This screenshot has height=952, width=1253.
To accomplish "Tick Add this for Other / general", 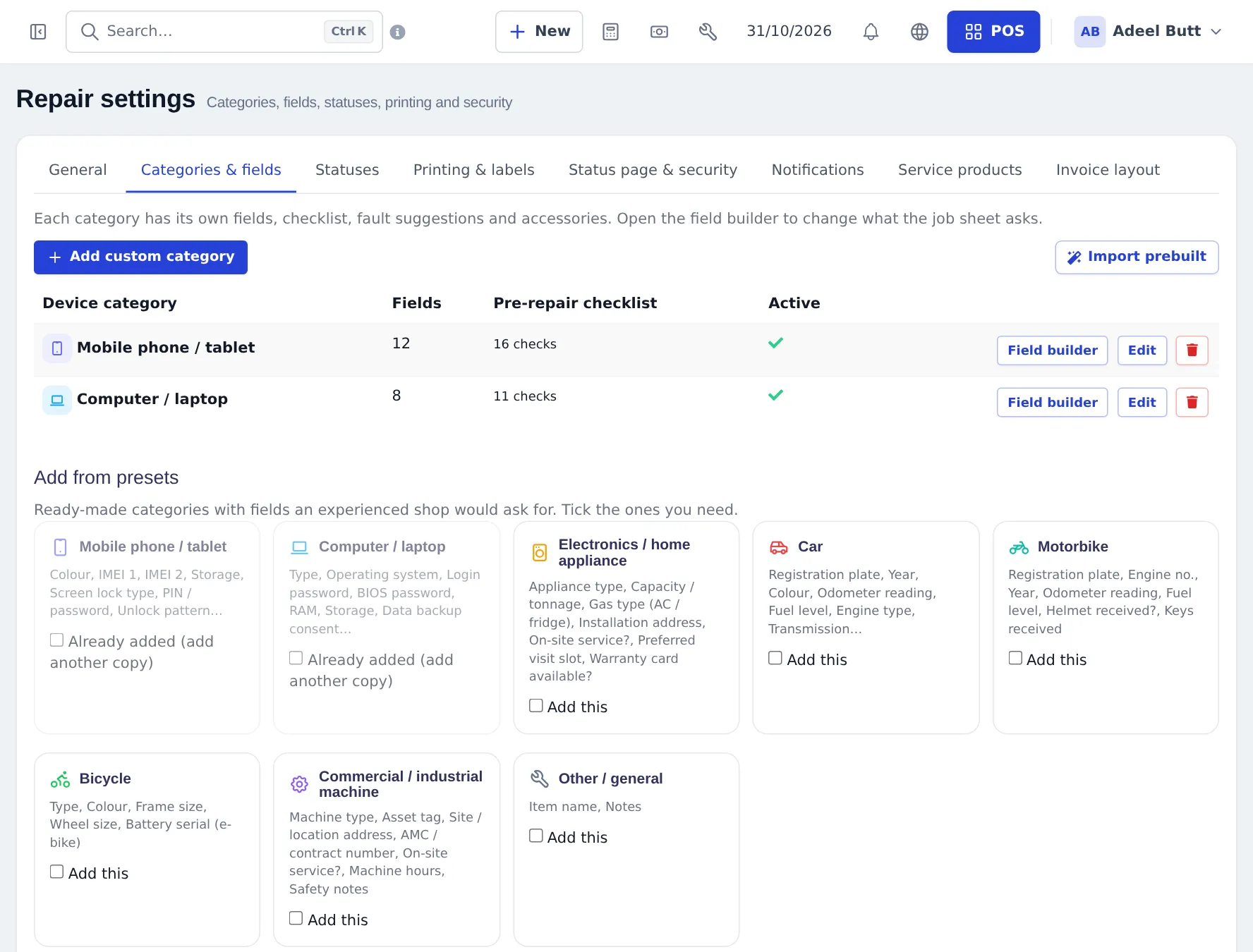I will point(536,836).
